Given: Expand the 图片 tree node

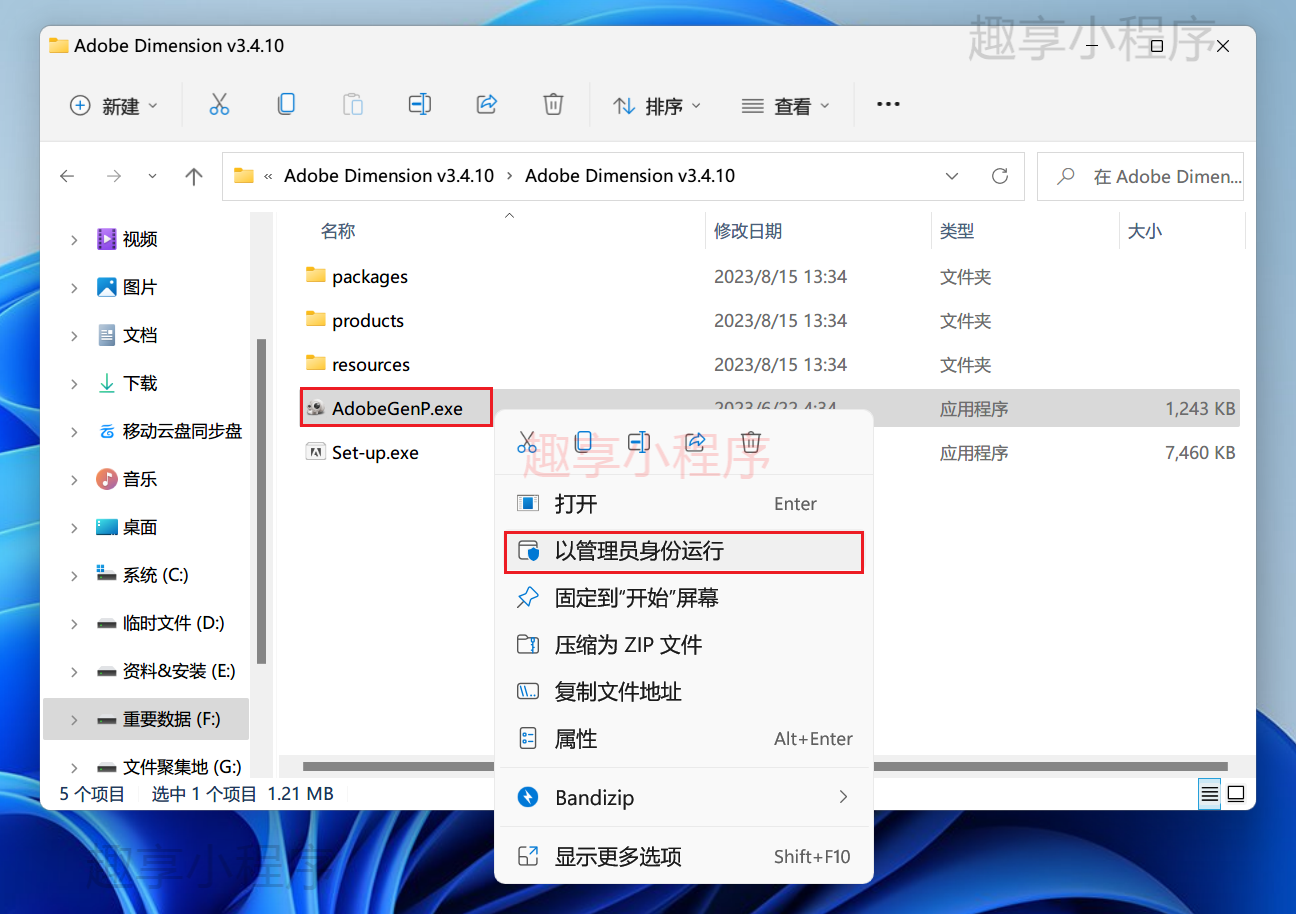Looking at the screenshot, I should tap(74, 287).
